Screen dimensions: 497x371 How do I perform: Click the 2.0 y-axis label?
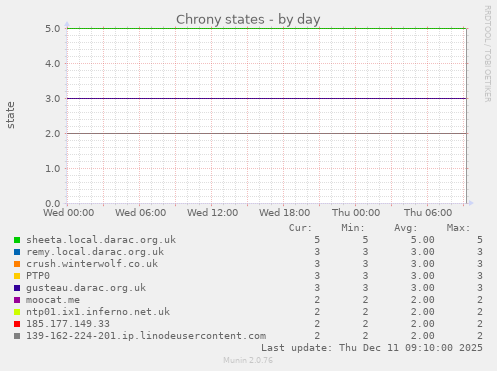click(53, 134)
